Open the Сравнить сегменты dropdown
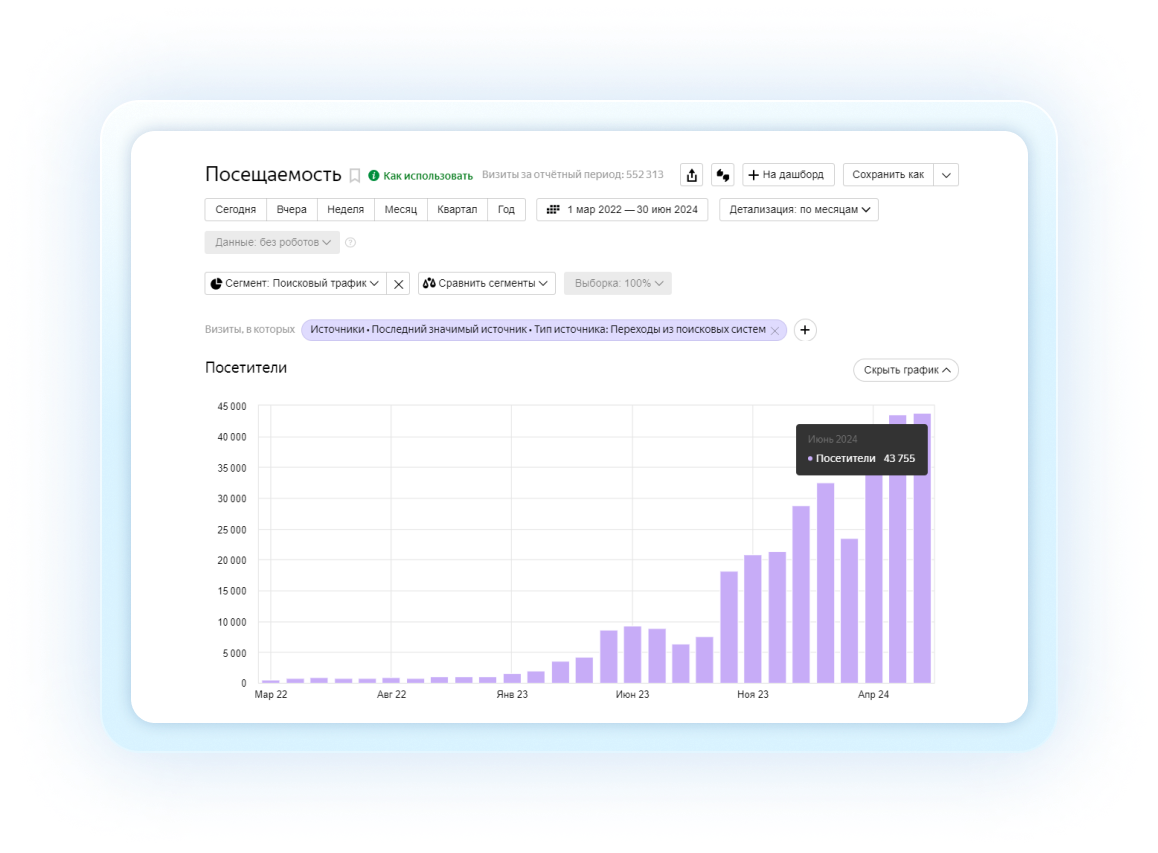This screenshot has width=1158, height=853. coord(487,284)
